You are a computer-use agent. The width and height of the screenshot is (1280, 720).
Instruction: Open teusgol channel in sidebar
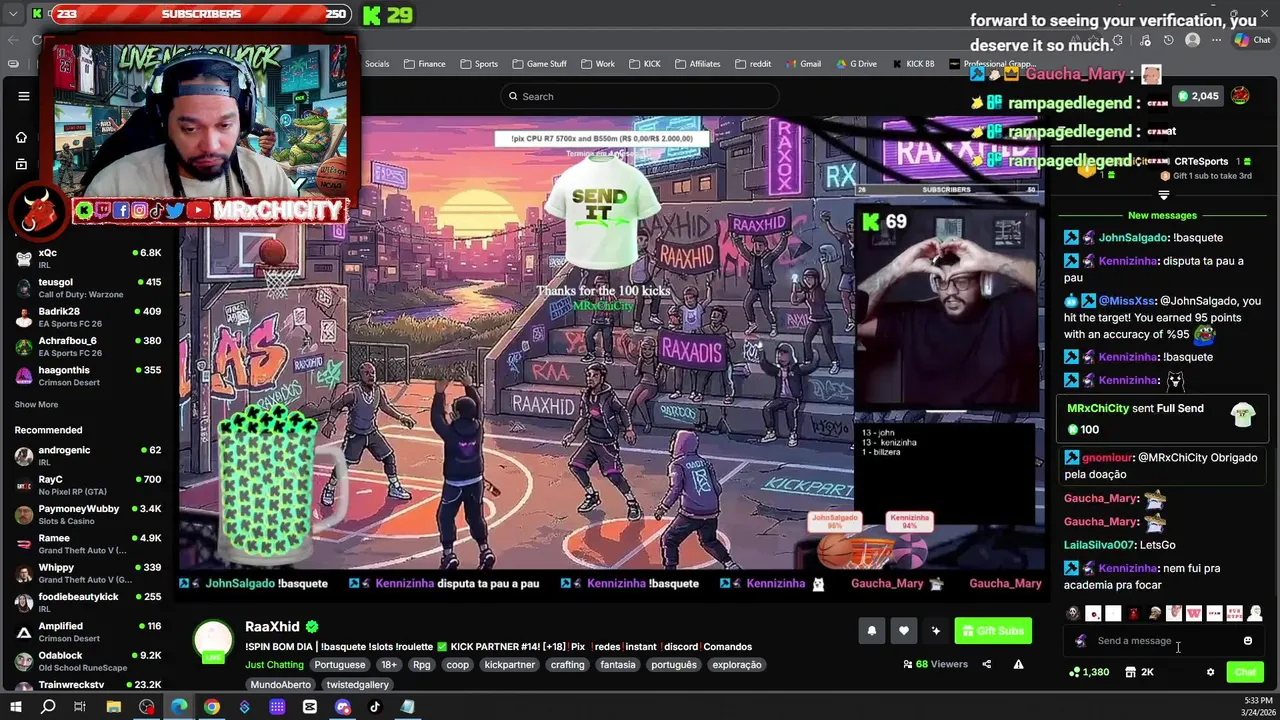87,288
